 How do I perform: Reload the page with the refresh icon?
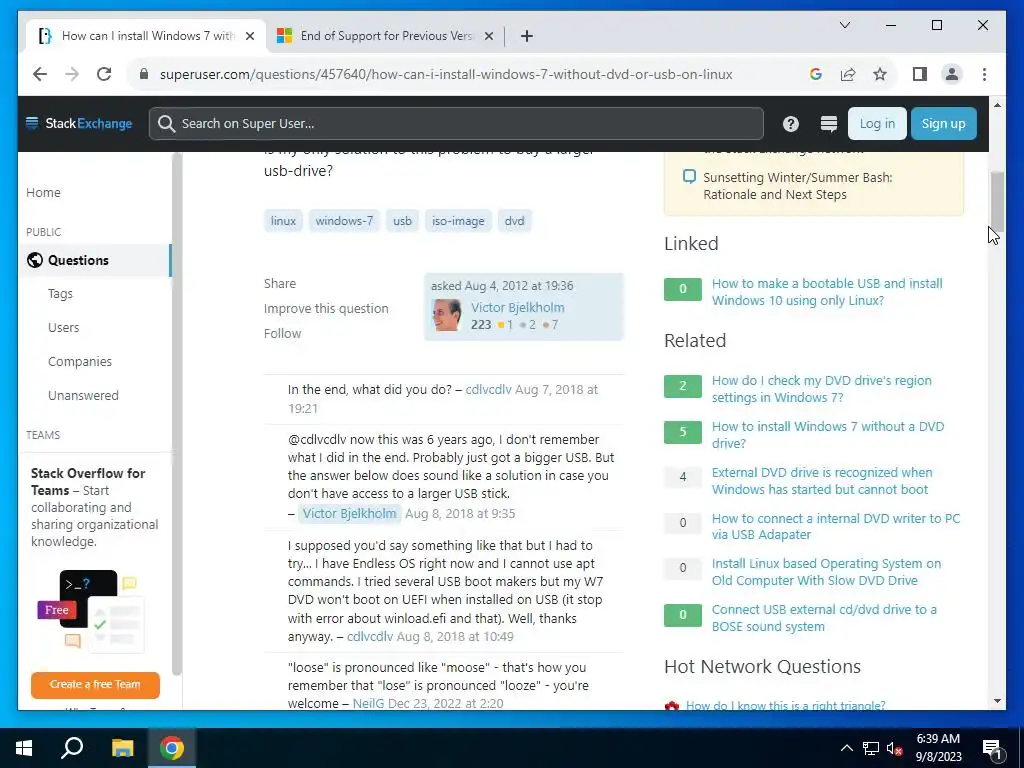pyautogui.click(x=104, y=74)
